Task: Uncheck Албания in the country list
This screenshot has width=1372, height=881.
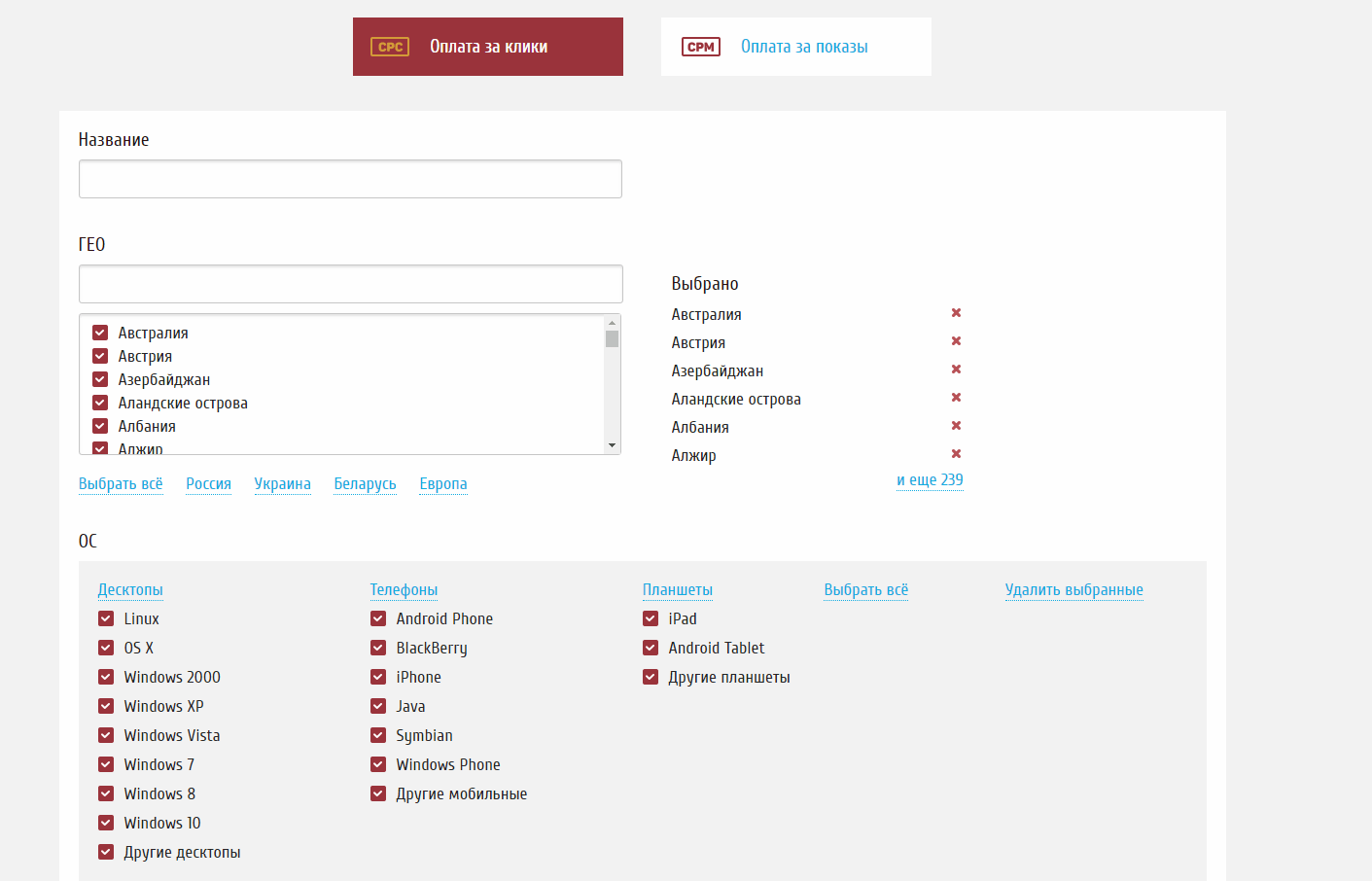Action: point(100,426)
